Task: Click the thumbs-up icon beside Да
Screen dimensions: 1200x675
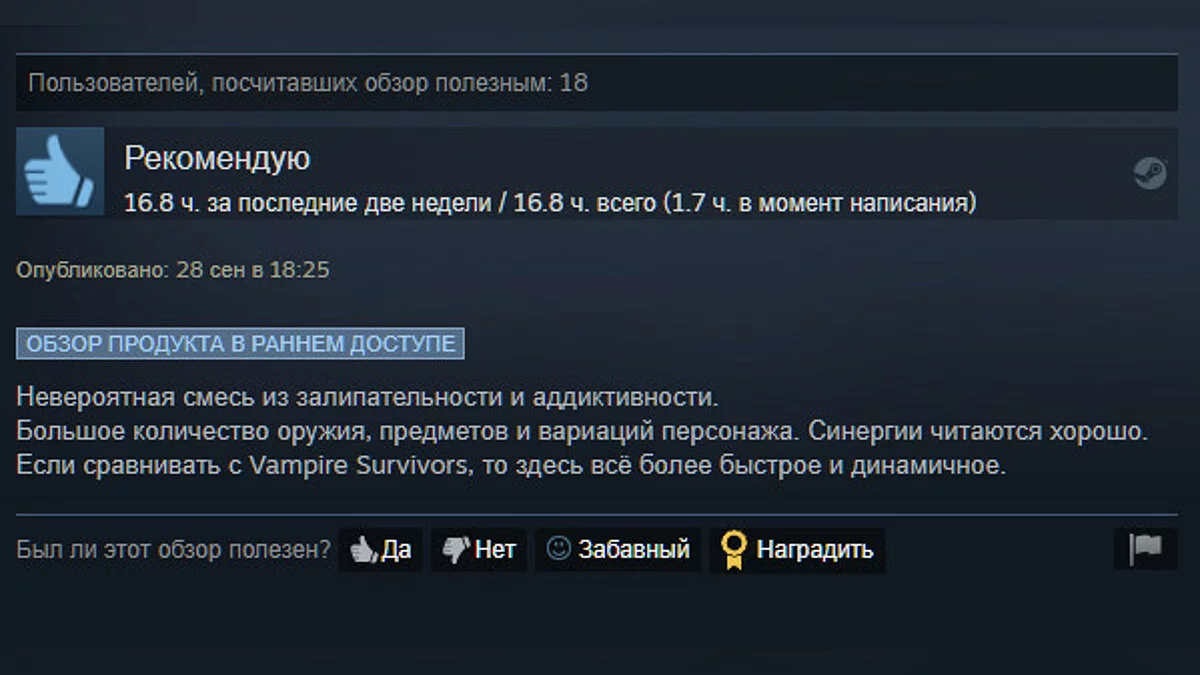Action: click(363, 549)
